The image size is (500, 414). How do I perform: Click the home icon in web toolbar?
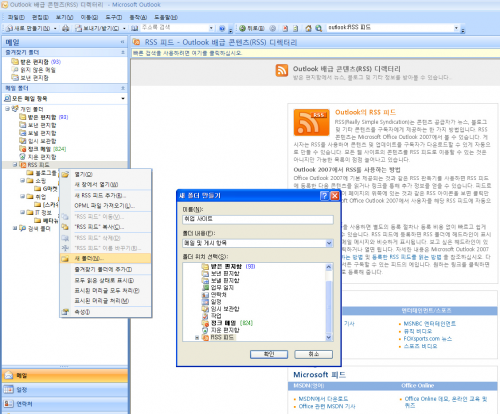pos(308,28)
